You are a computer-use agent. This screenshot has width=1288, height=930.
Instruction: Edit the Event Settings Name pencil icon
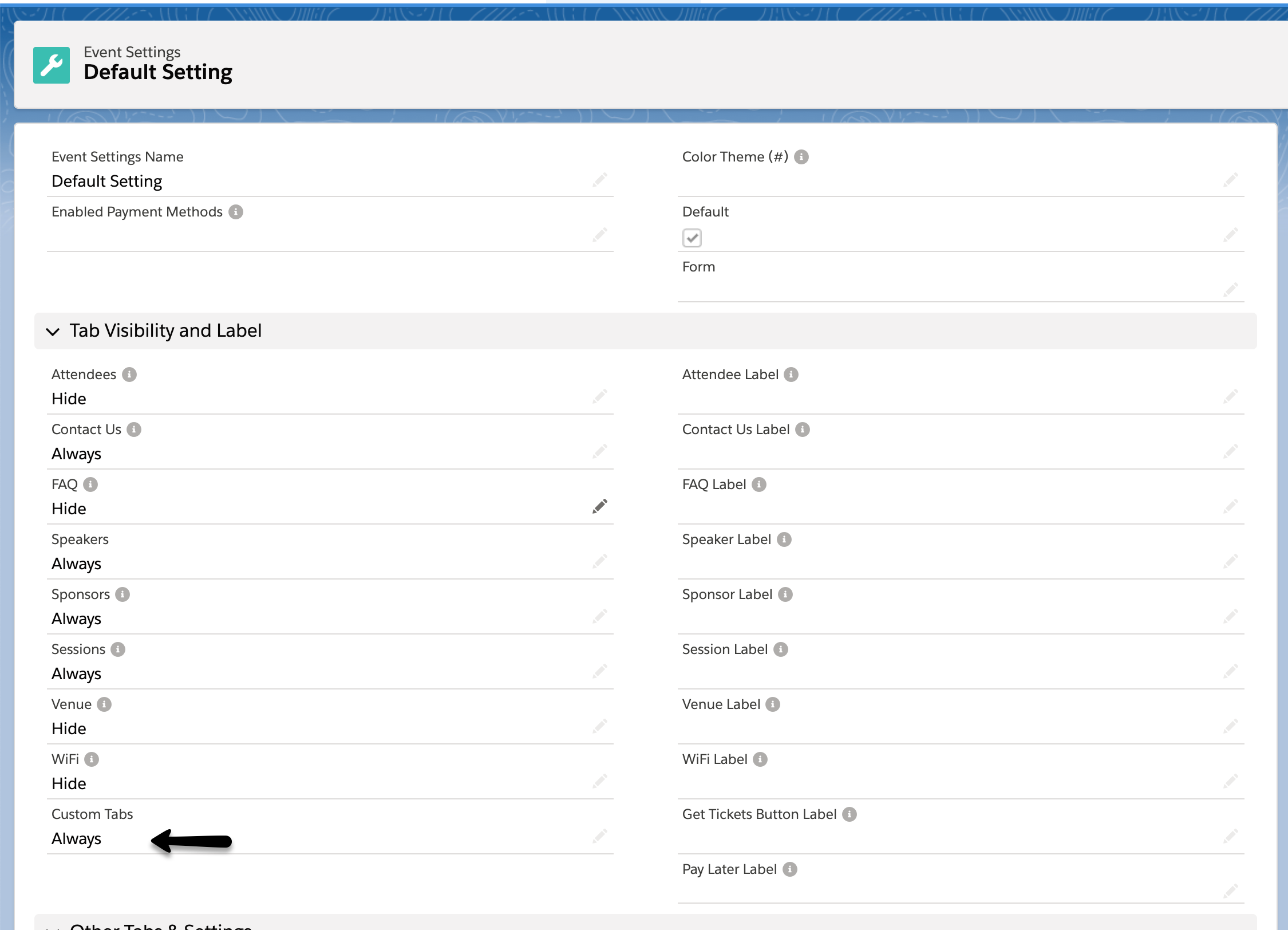pos(599,180)
